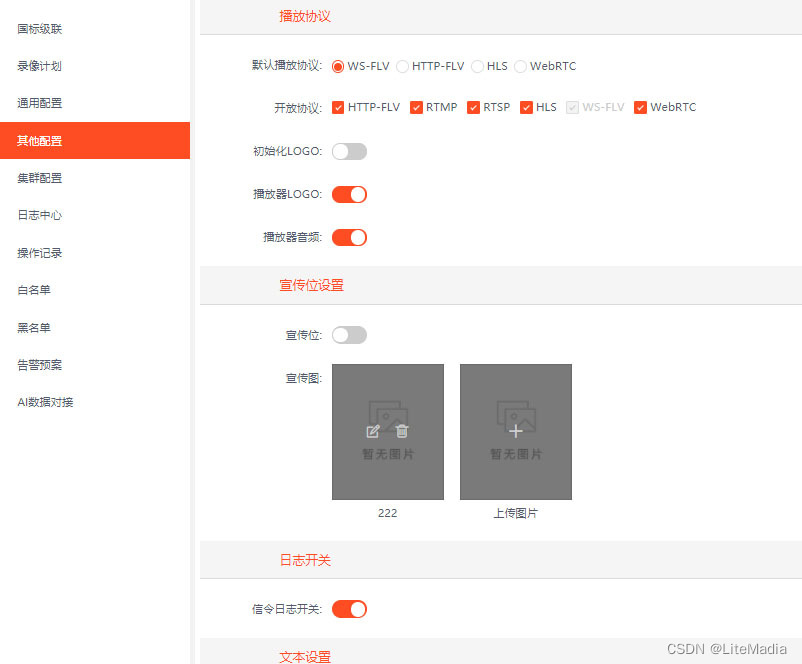
Task: Click the 222 promo image thumbnail
Action: pos(388,432)
